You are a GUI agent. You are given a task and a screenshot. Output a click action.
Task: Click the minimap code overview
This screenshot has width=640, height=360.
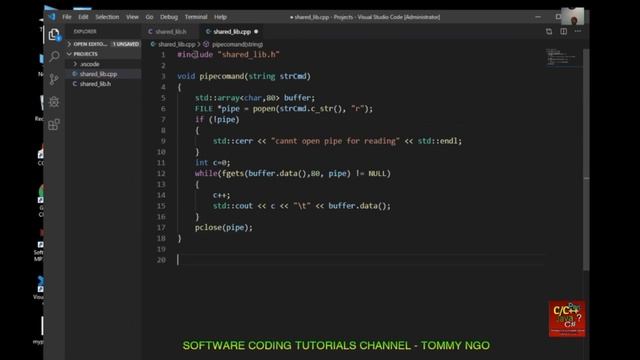[x=562, y=58]
